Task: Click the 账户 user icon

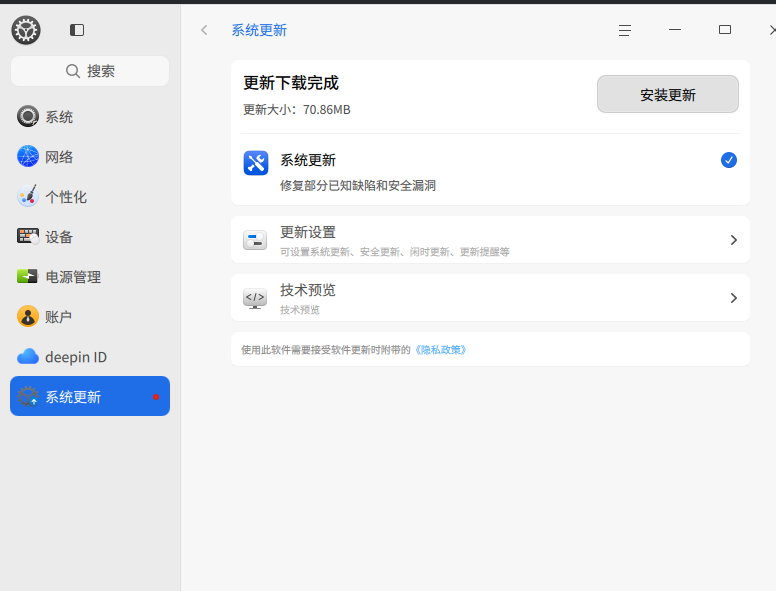Action: 28,316
